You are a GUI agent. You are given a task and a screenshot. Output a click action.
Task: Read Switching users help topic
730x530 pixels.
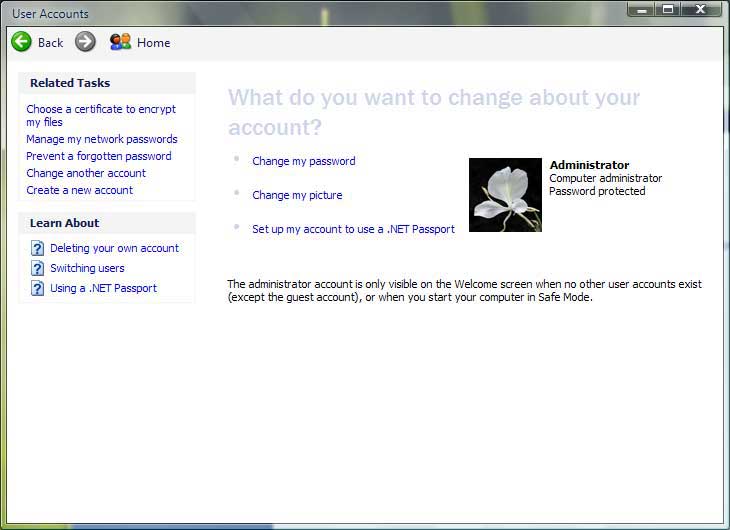88,268
